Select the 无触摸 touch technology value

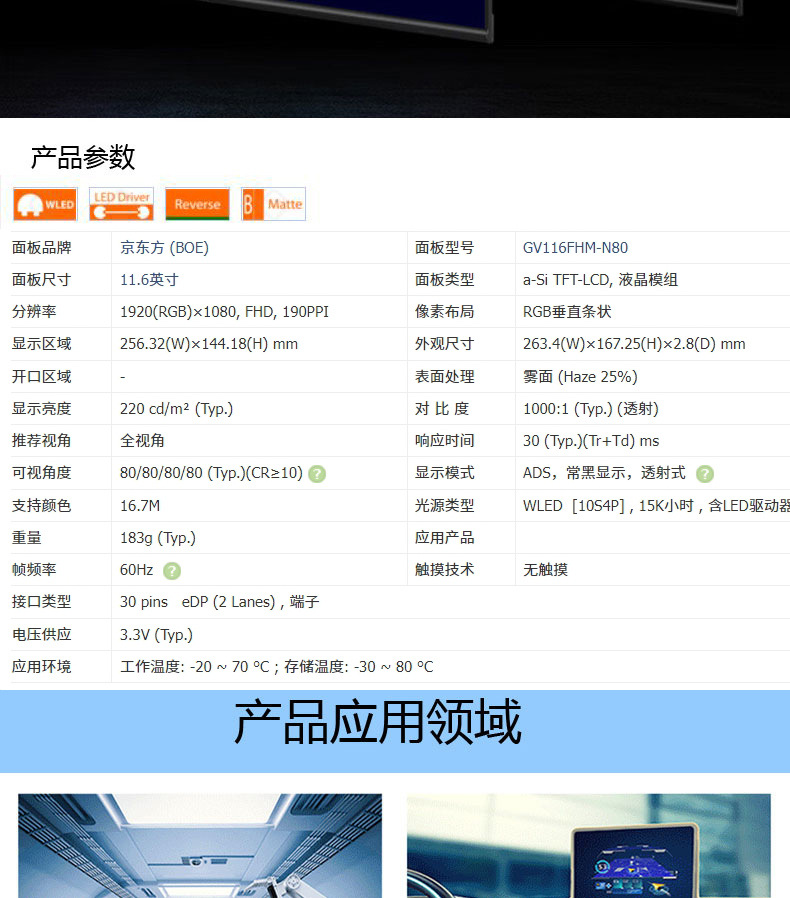pyautogui.click(x=545, y=569)
